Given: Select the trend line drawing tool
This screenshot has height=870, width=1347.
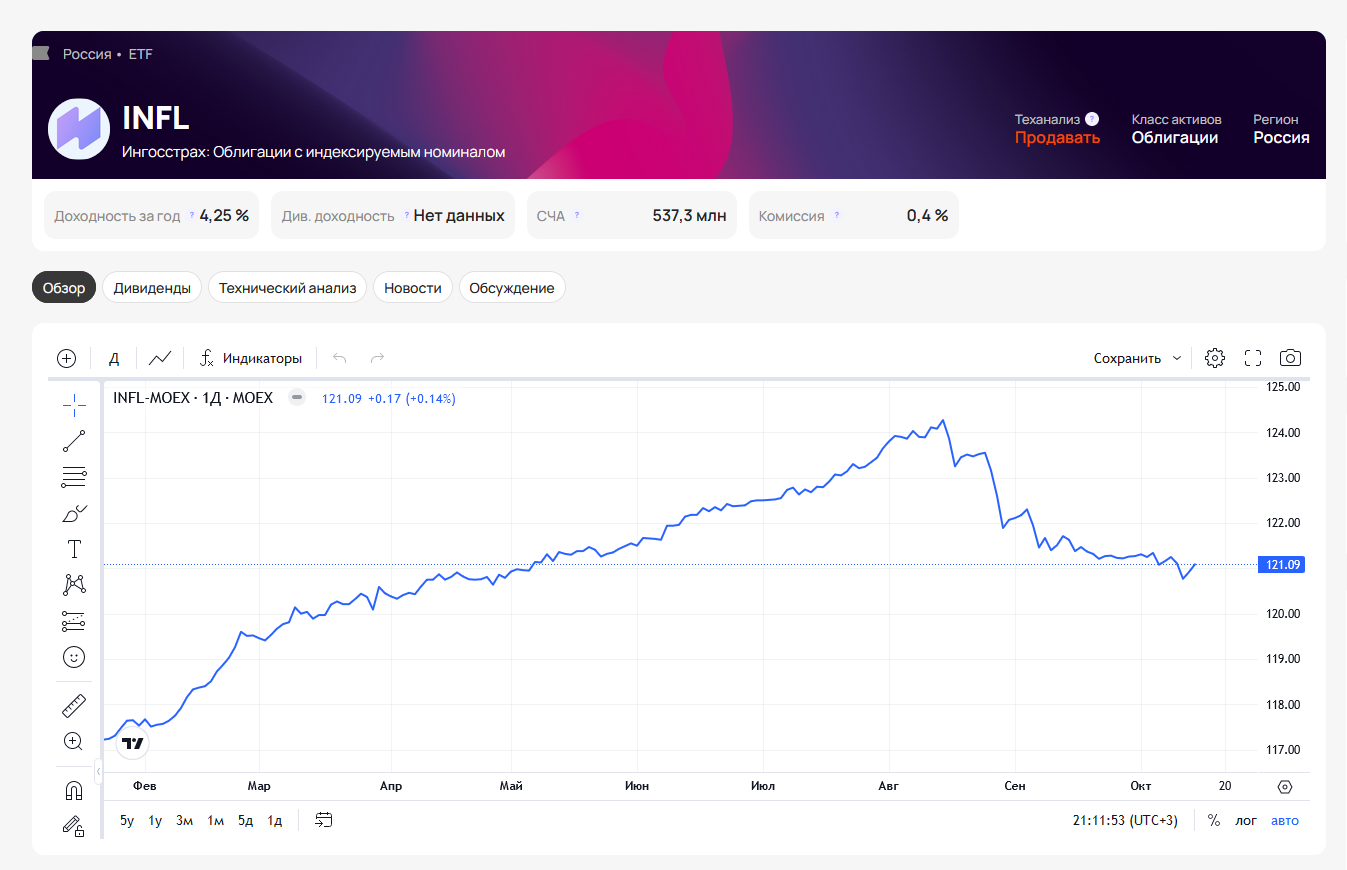Looking at the screenshot, I should (x=74, y=441).
